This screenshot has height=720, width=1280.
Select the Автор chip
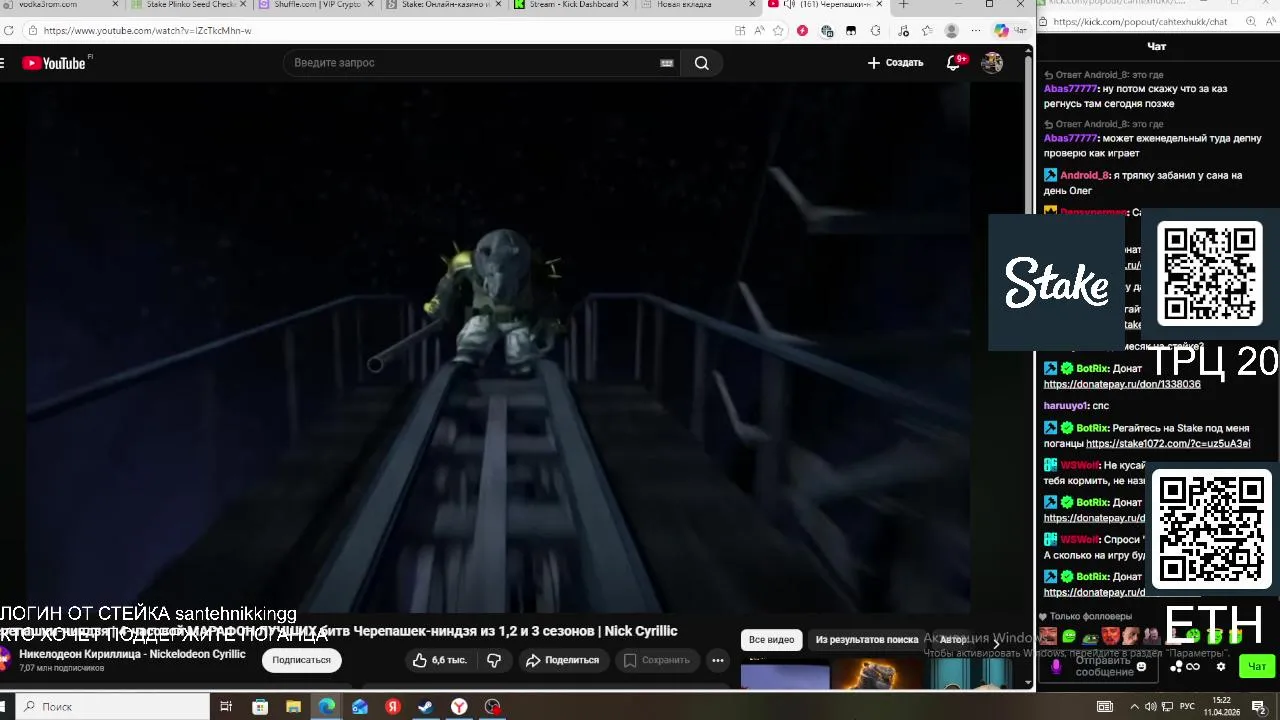pos(953,640)
